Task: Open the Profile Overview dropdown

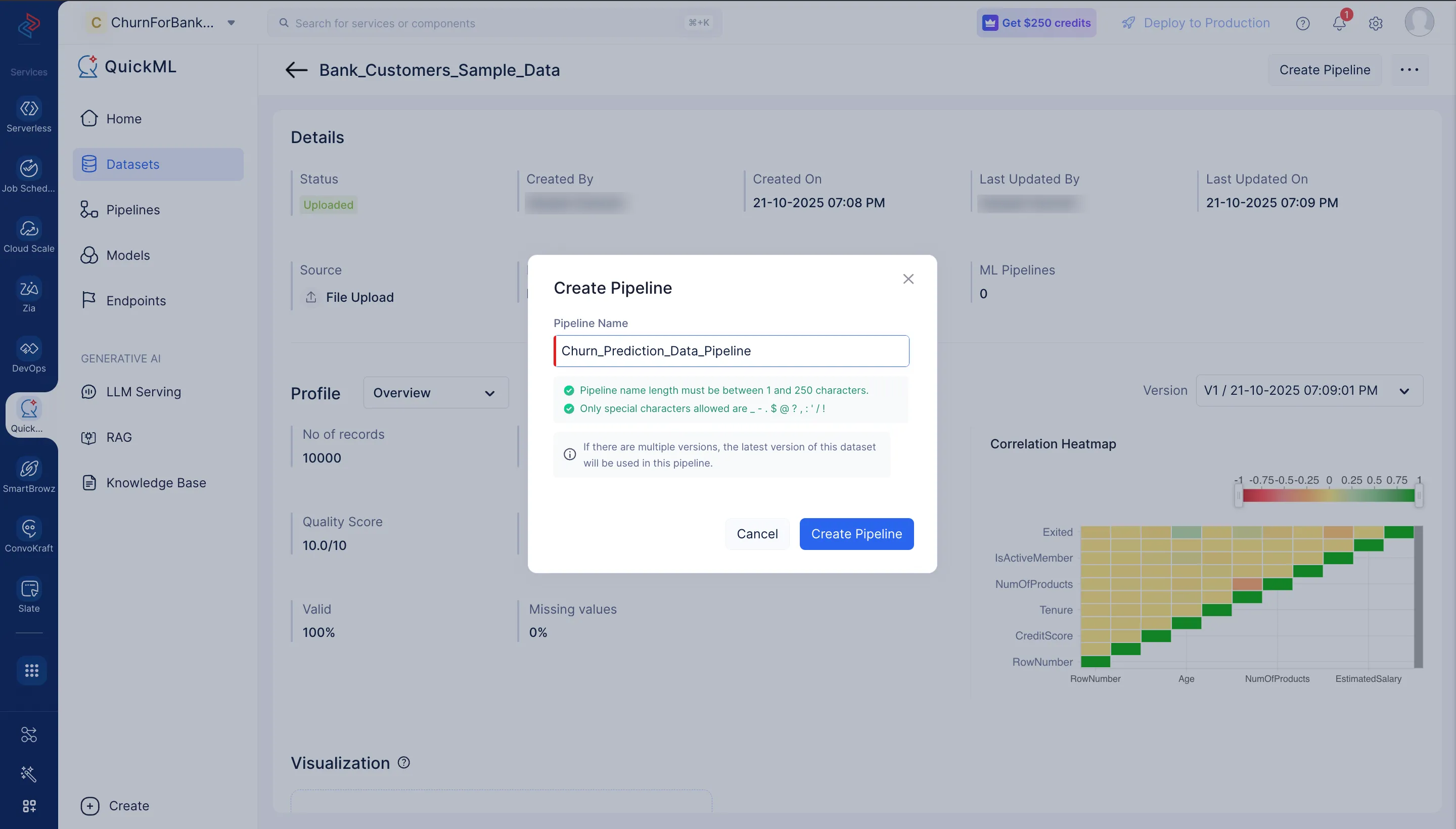Action: 436,393
